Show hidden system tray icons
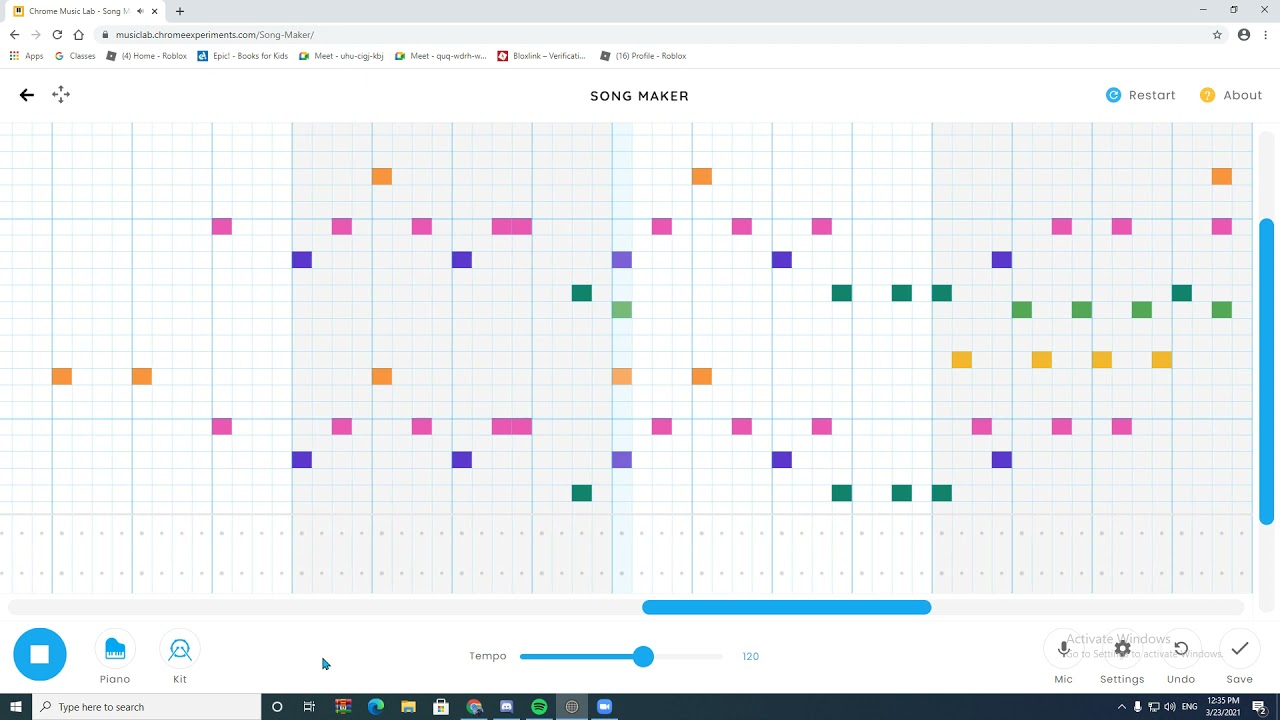1280x720 pixels. pos(1121,707)
